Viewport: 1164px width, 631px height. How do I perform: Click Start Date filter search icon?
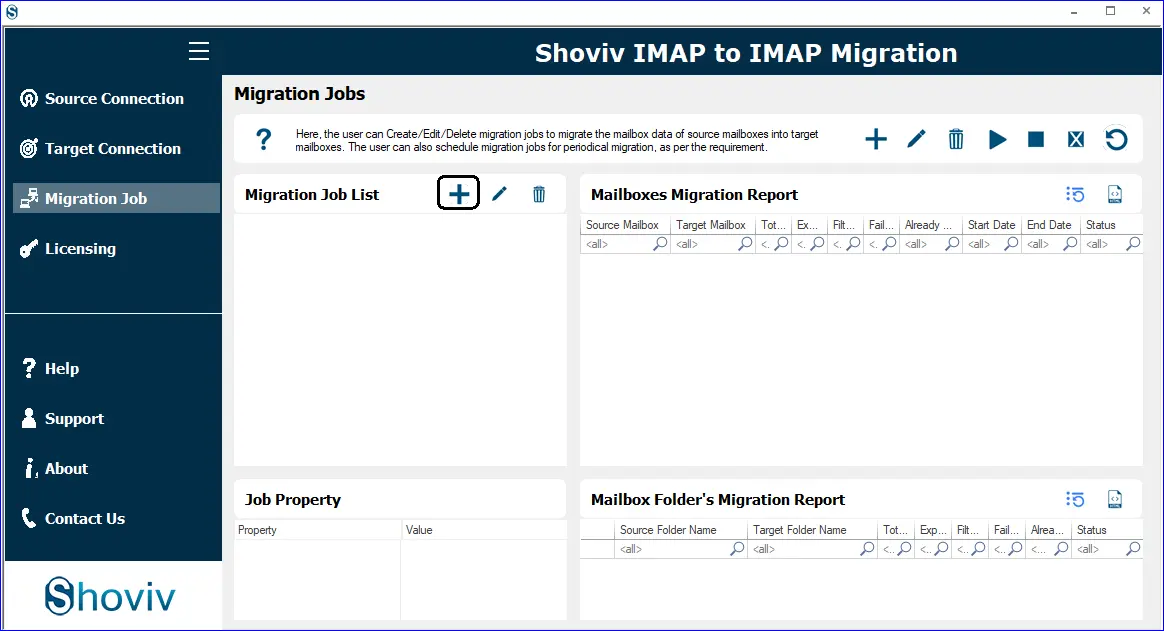coord(1011,243)
